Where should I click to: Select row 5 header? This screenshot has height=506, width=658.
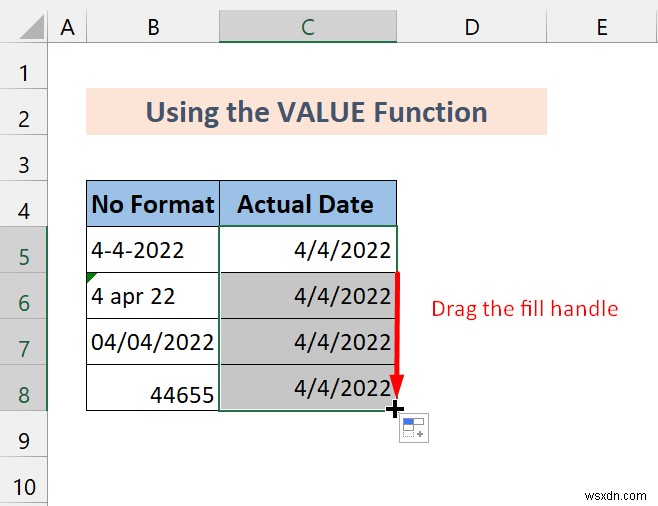coord(24,250)
